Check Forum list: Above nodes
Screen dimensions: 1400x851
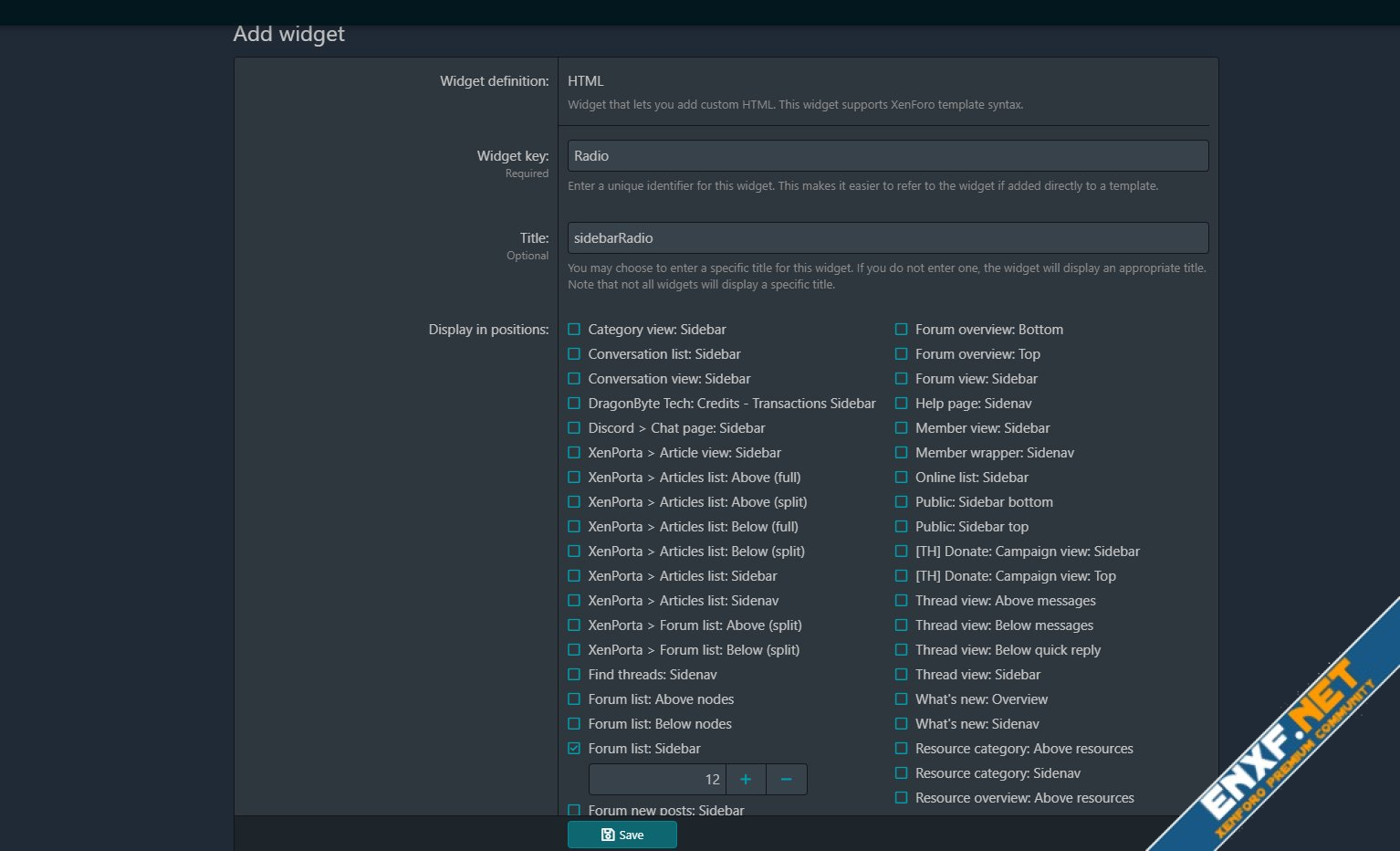tap(574, 699)
